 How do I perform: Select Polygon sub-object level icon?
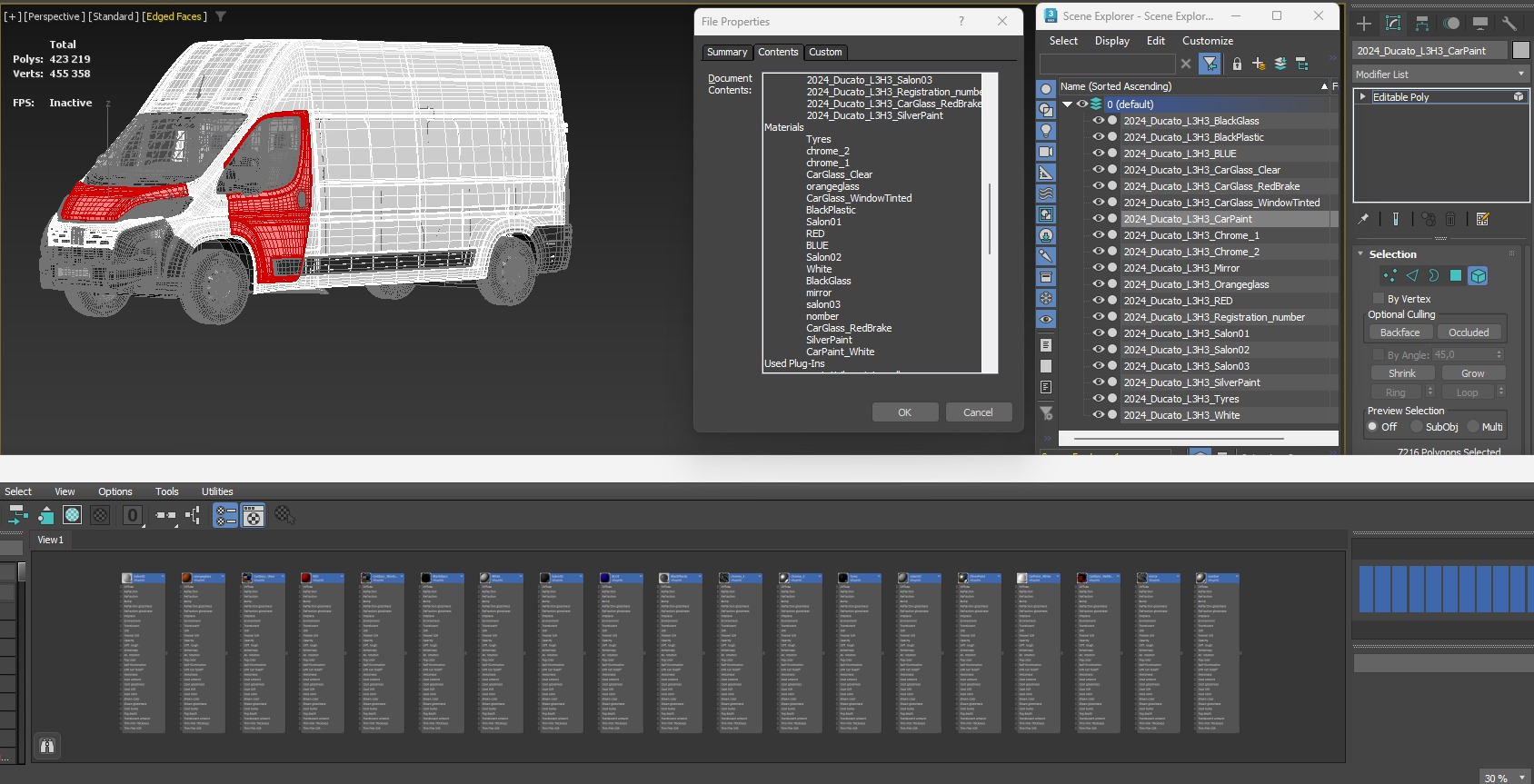pyautogui.click(x=1456, y=275)
